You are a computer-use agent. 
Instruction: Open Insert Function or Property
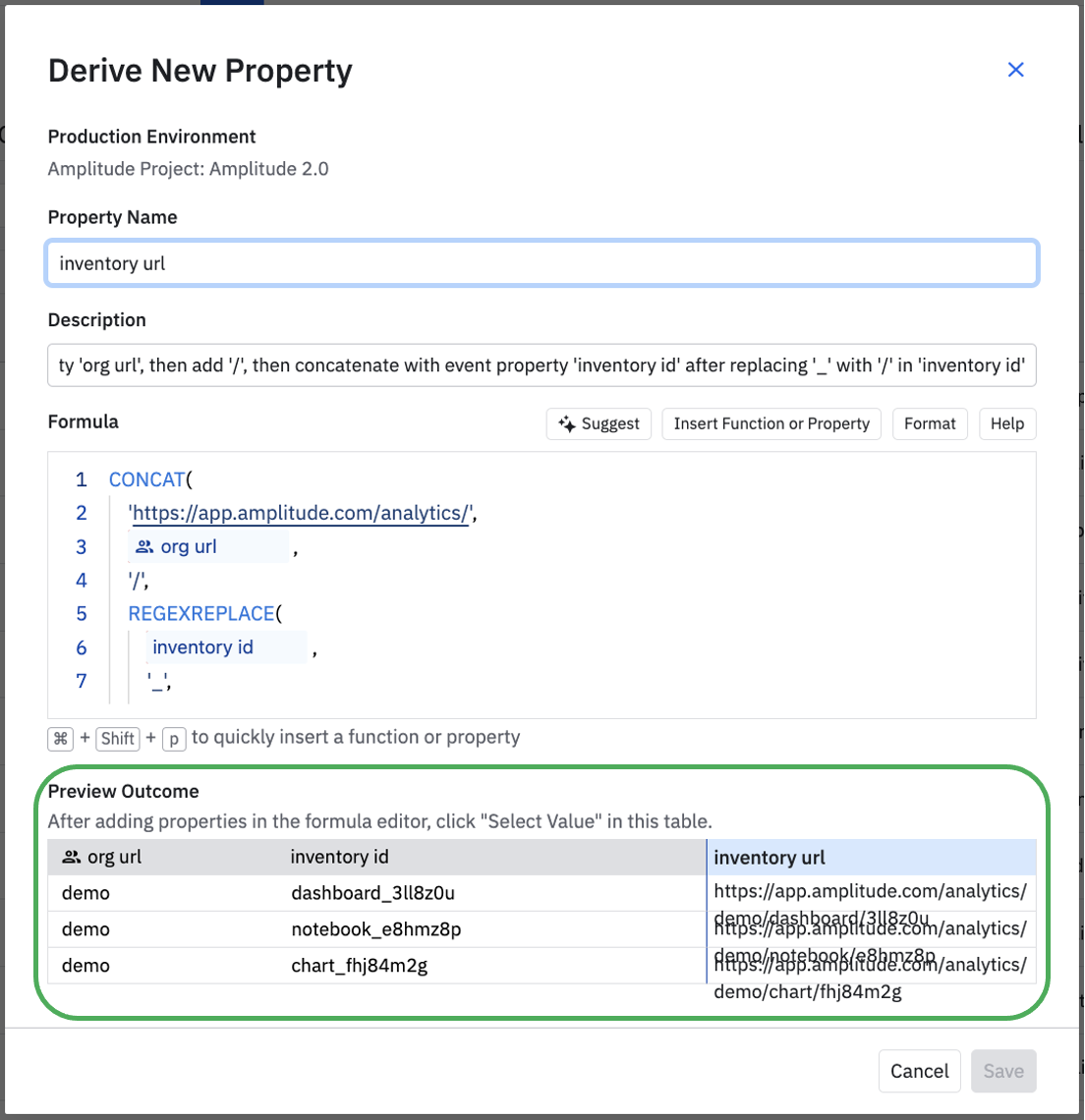click(771, 423)
